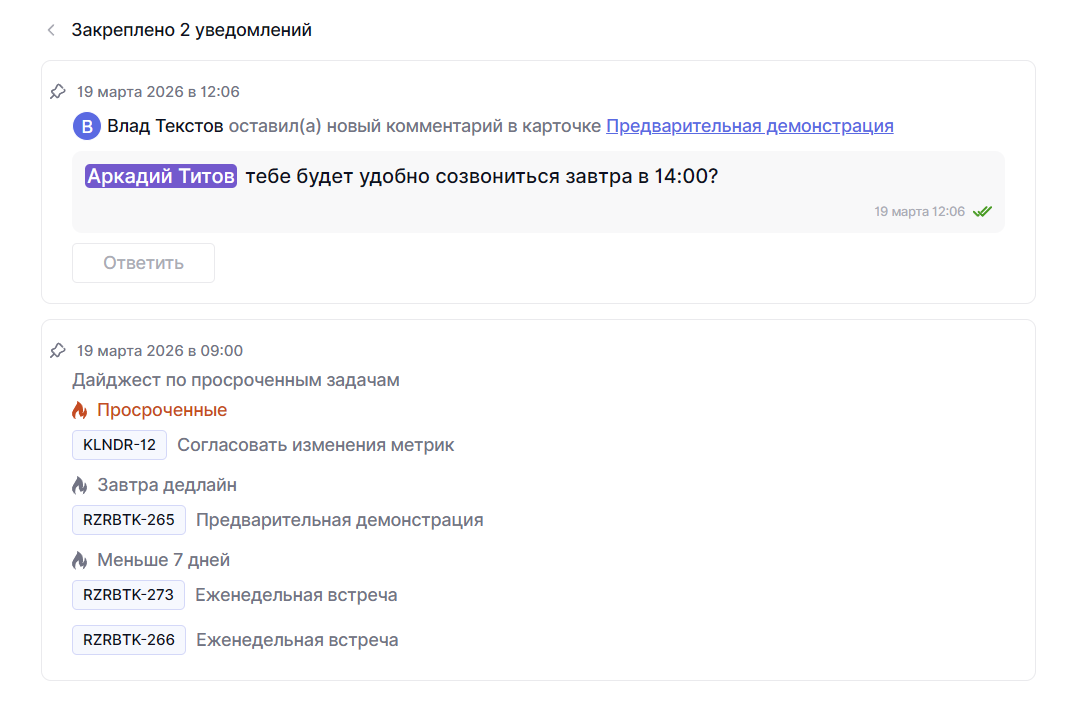
Task: Click the back chevron beside pinned notifications
Action: tap(51, 31)
